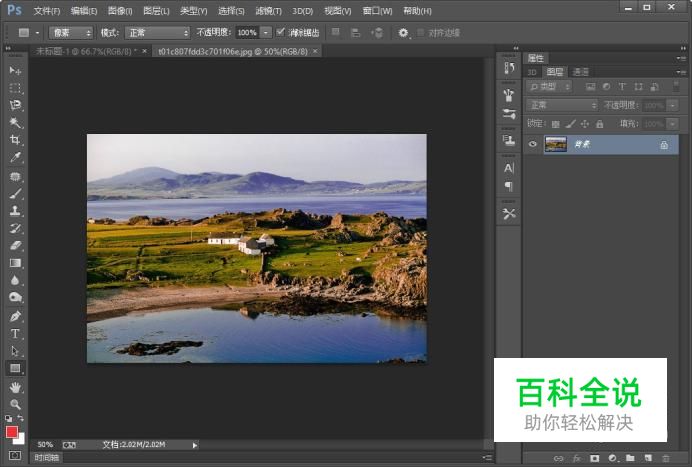This screenshot has height=467, width=692.
Task: Select the Crop tool
Action: point(15,140)
